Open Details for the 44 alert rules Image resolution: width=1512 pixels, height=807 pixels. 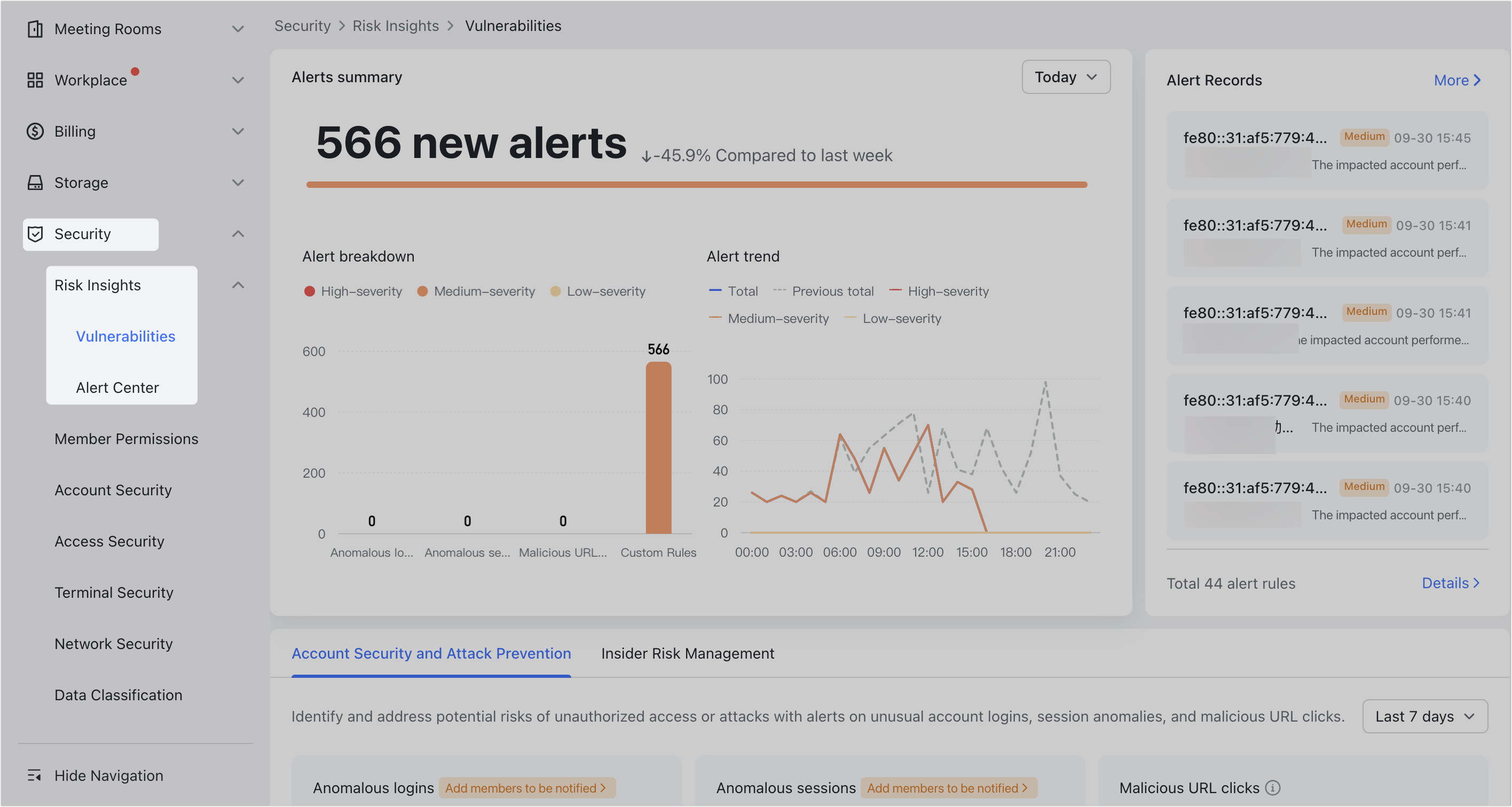[1451, 583]
